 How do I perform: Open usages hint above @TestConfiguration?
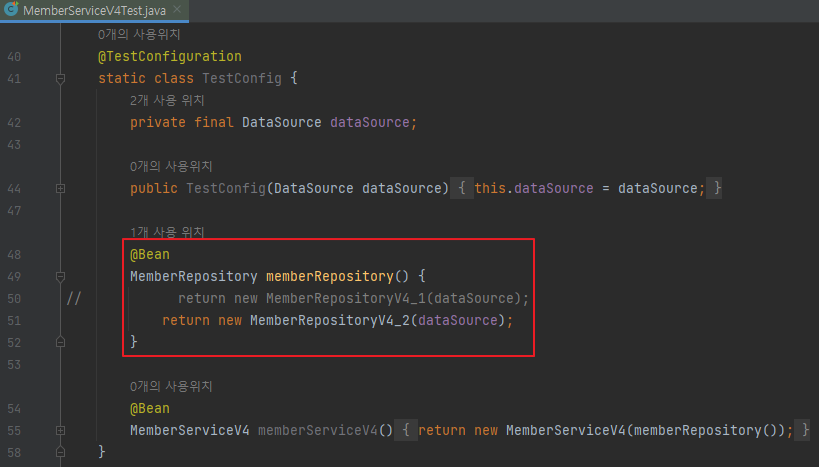(139, 34)
